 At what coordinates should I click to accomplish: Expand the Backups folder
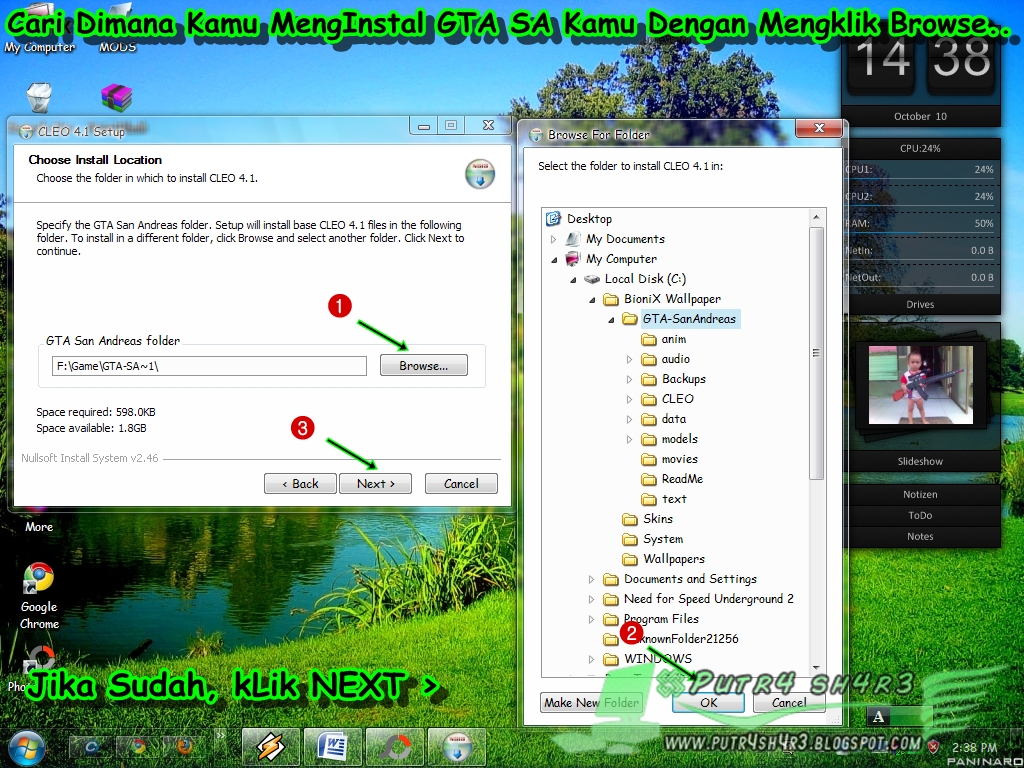point(630,379)
